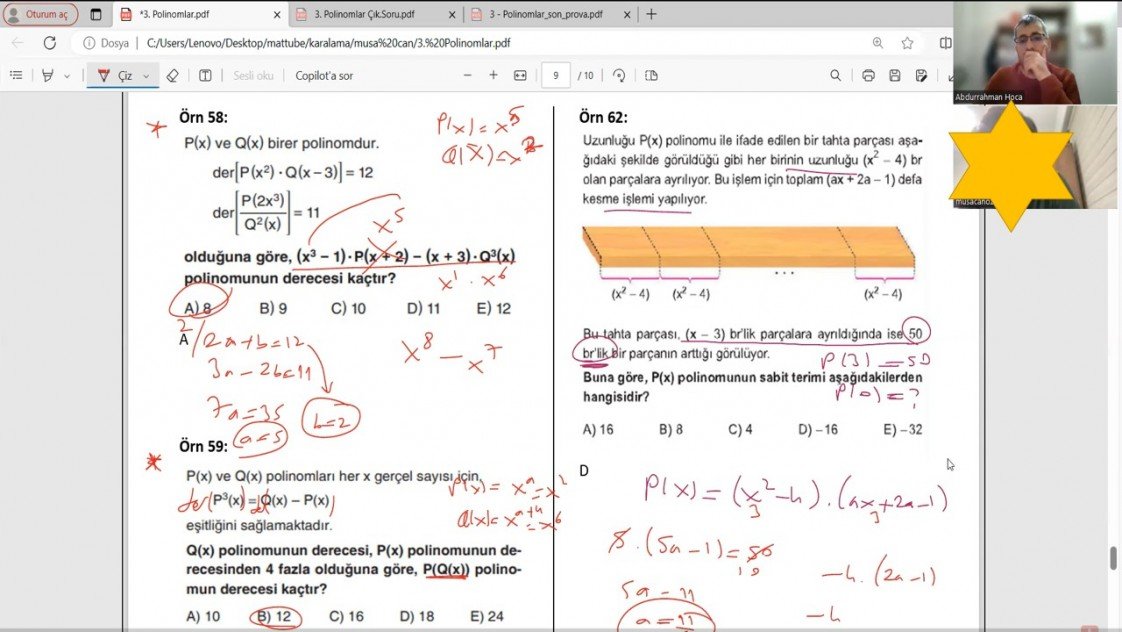The height and width of the screenshot is (632, 1122).
Task: Click the browser refresh icon
Action: point(49,43)
